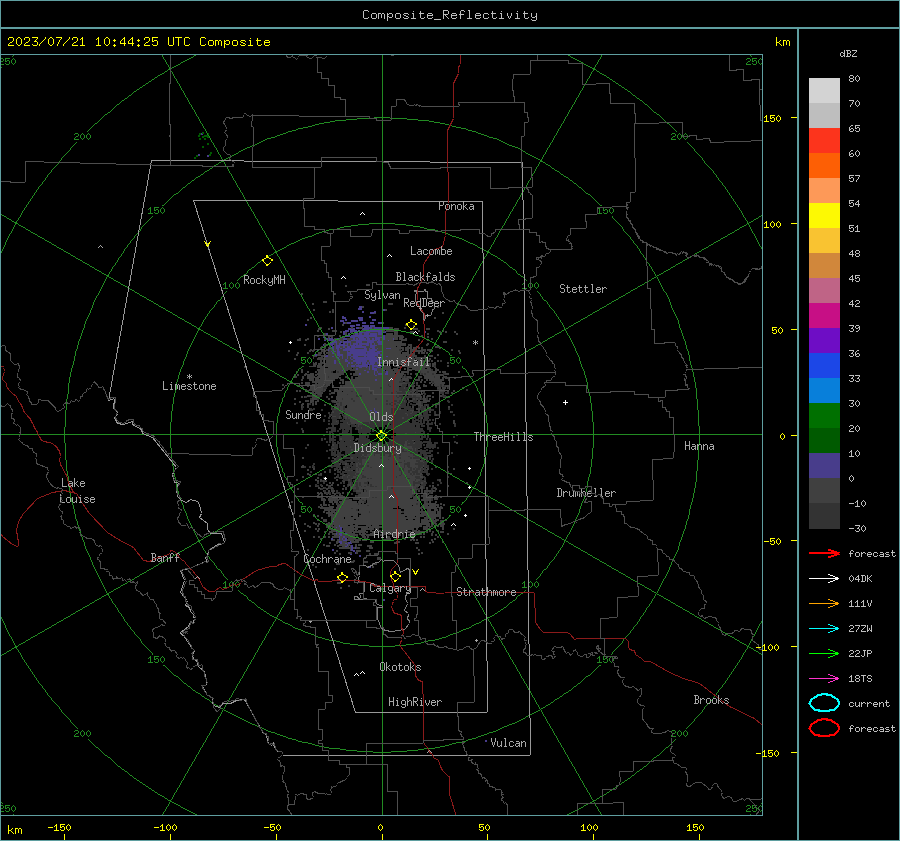Screen dimensions: 900x841
Task: Click the yellow diamond marker just above Calgary label
Action: (395, 576)
